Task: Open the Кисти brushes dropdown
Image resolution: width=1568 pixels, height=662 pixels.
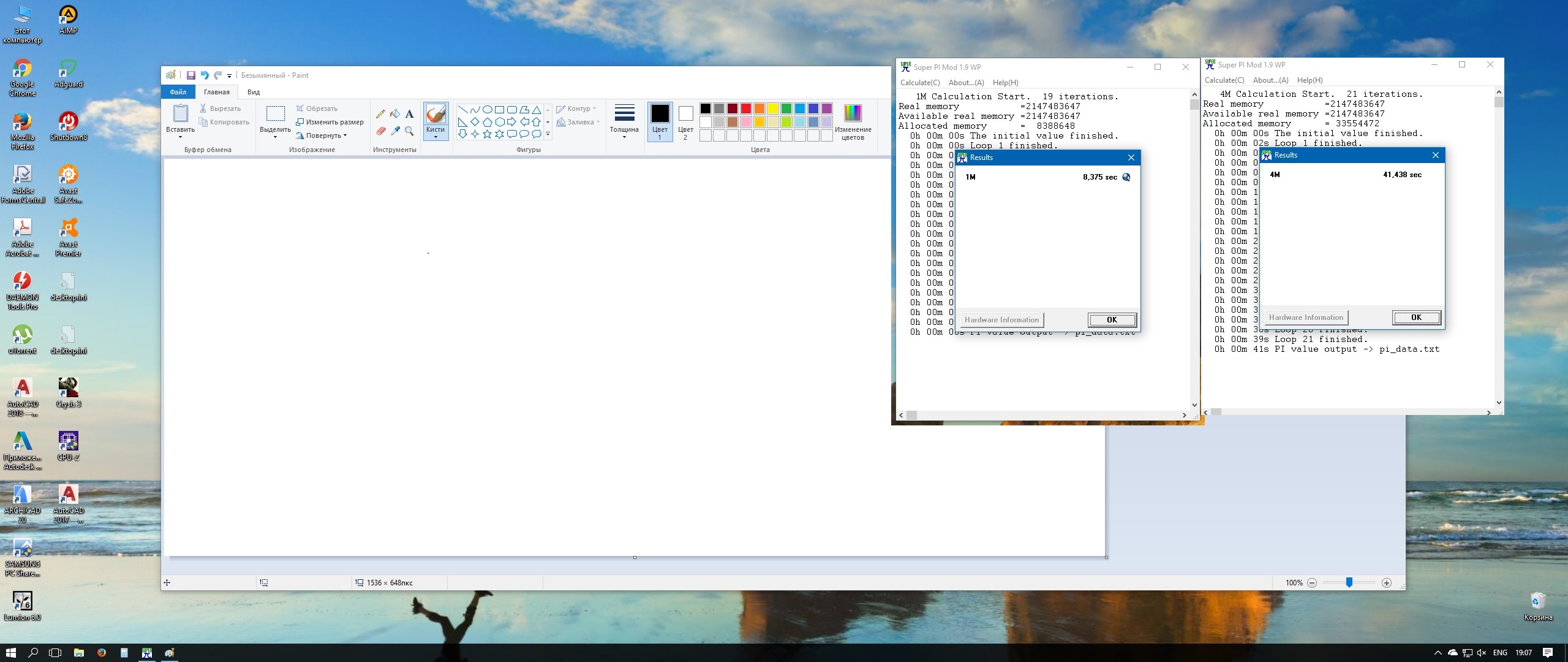Action: pyautogui.click(x=435, y=134)
